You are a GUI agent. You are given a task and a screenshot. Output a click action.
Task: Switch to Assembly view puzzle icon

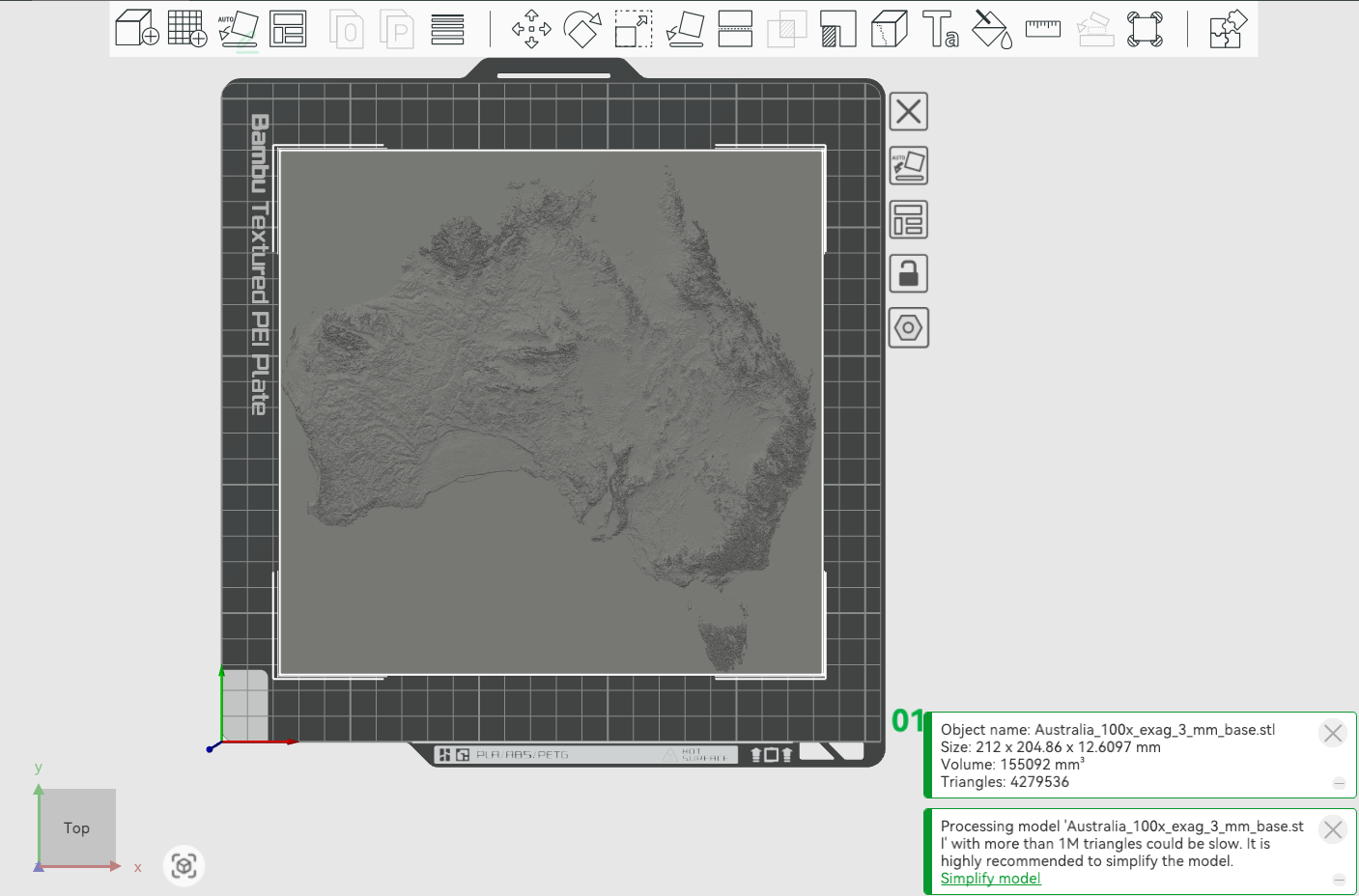point(1228,29)
